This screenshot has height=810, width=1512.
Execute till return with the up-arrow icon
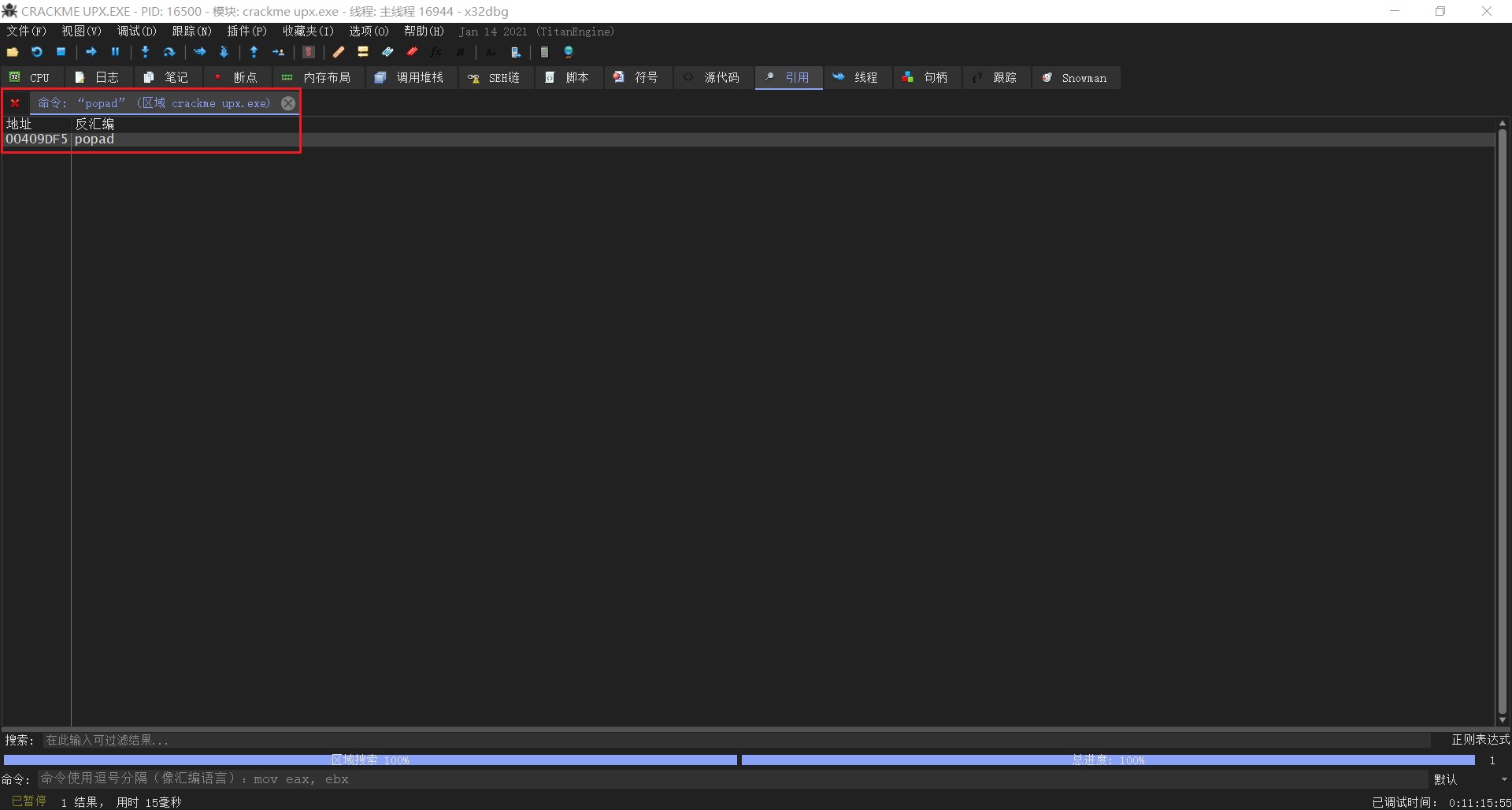pyautogui.click(x=254, y=52)
